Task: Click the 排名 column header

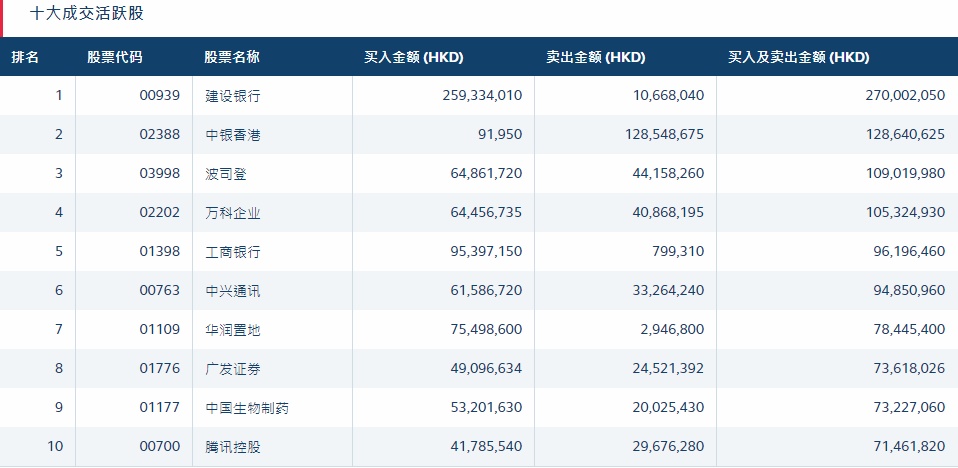Action: point(25,57)
